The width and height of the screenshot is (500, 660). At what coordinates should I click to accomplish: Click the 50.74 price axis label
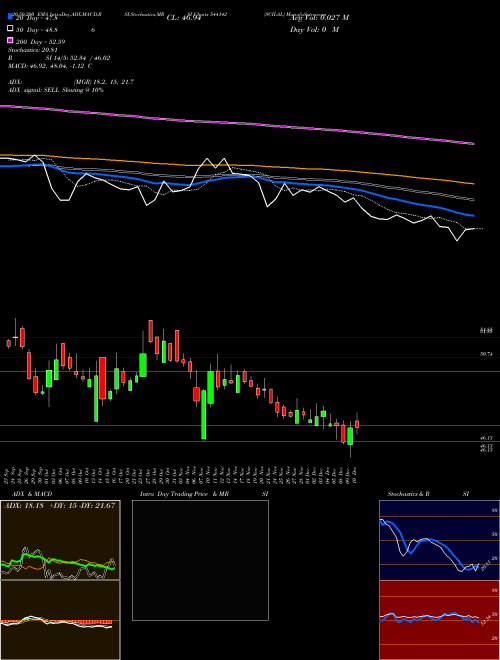click(x=486, y=354)
